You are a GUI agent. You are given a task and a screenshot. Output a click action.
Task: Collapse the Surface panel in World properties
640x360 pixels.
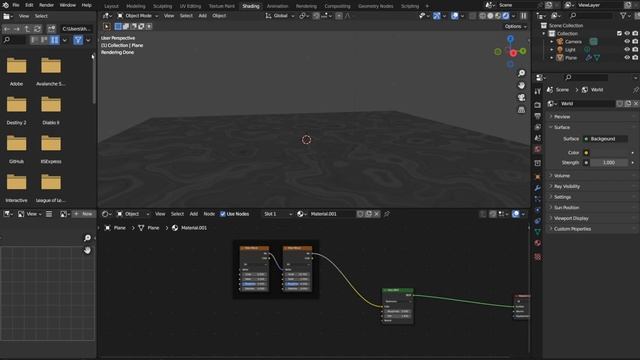(x=592, y=127)
